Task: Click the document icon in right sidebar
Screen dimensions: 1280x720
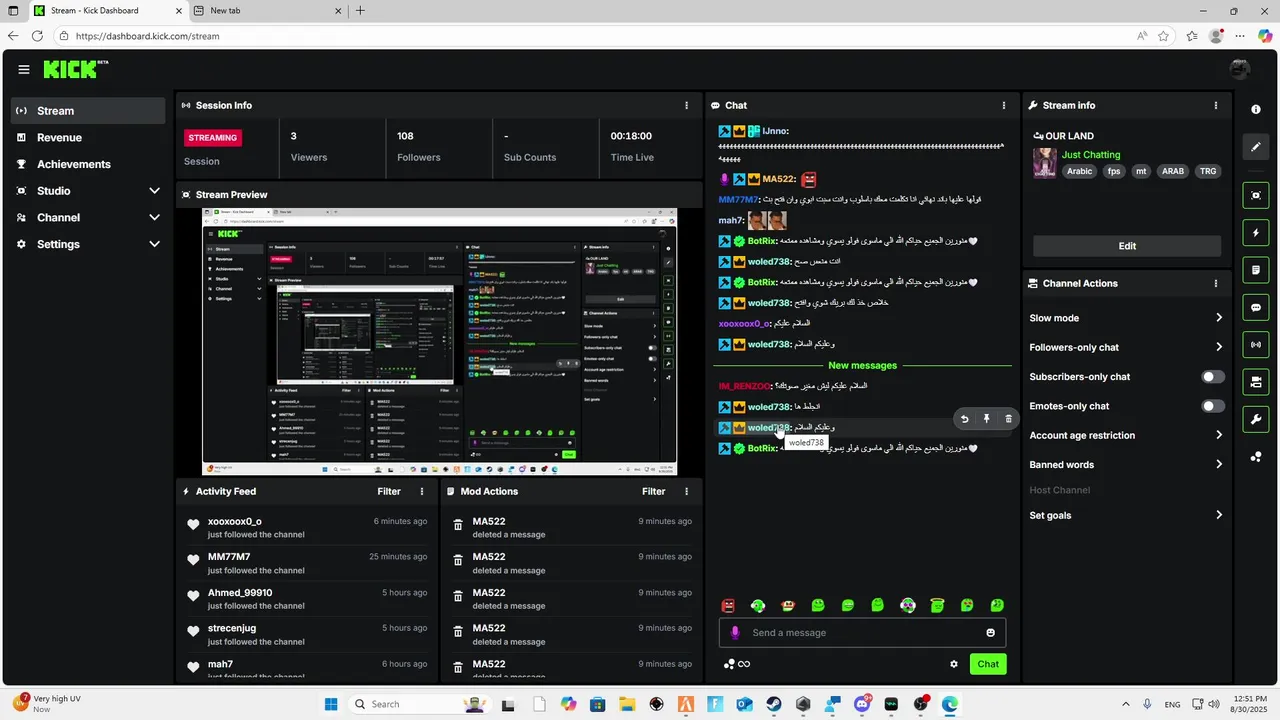Action: coord(1256,270)
